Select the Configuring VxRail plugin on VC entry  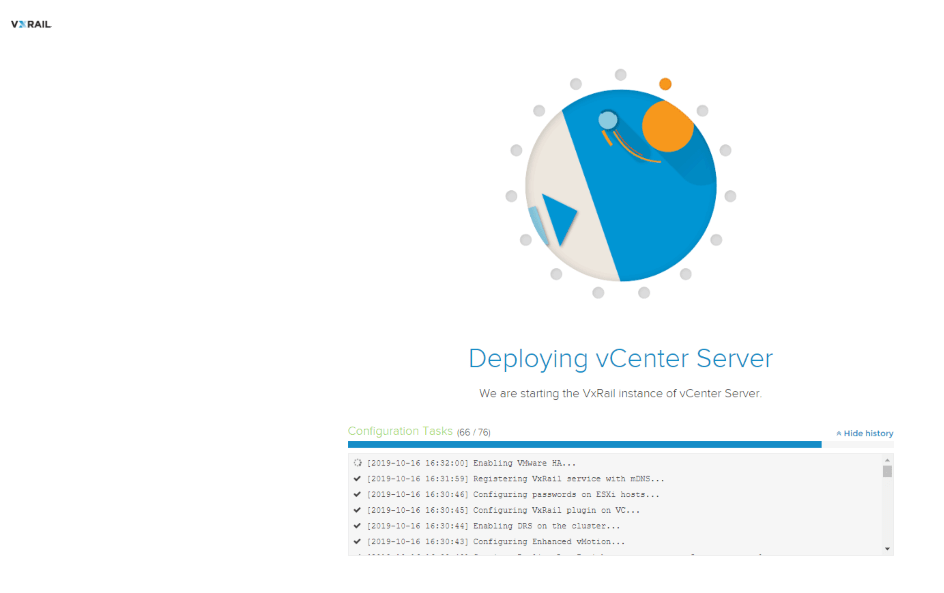[556, 510]
